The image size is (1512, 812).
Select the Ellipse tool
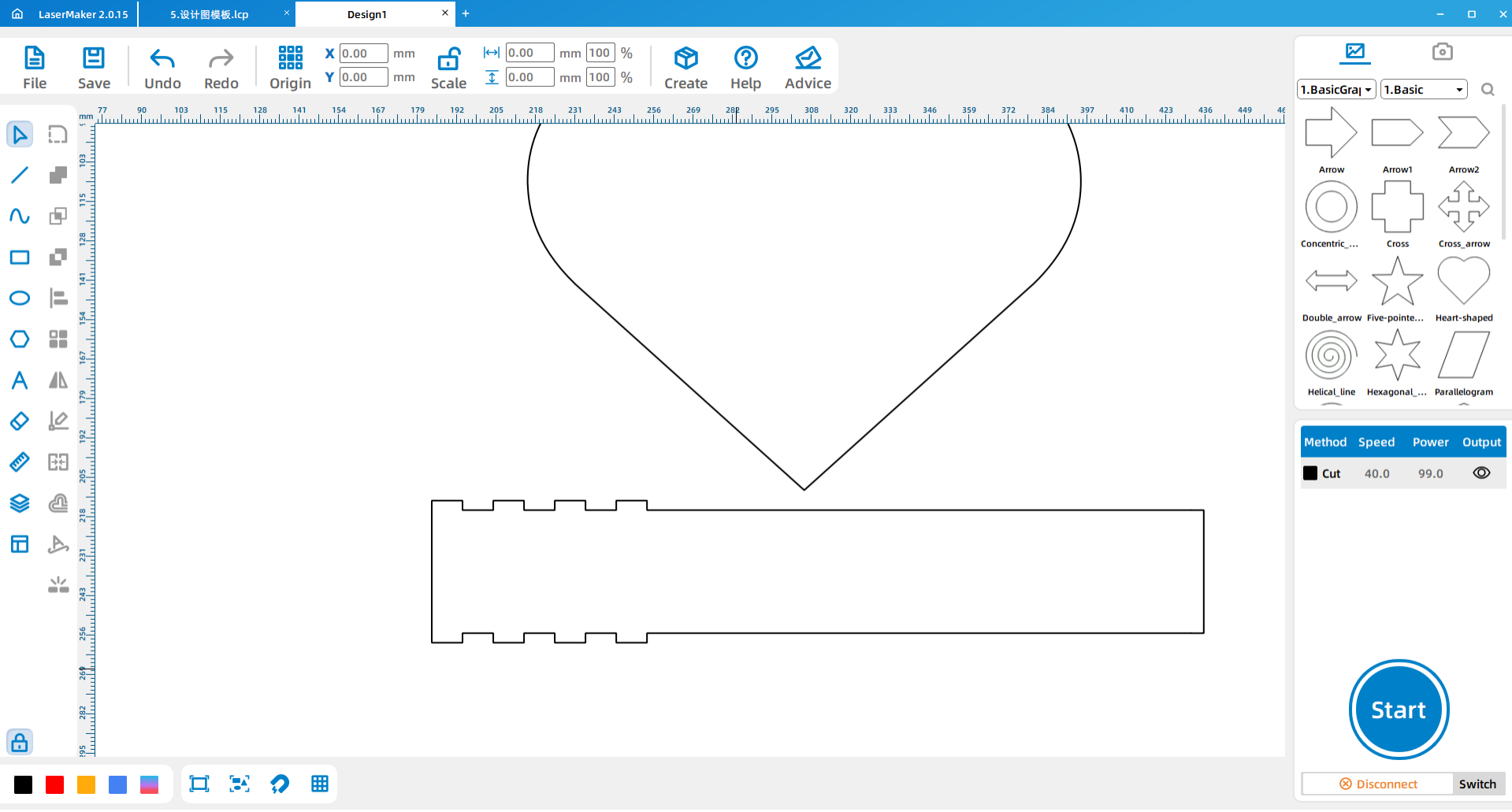coord(20,298)
